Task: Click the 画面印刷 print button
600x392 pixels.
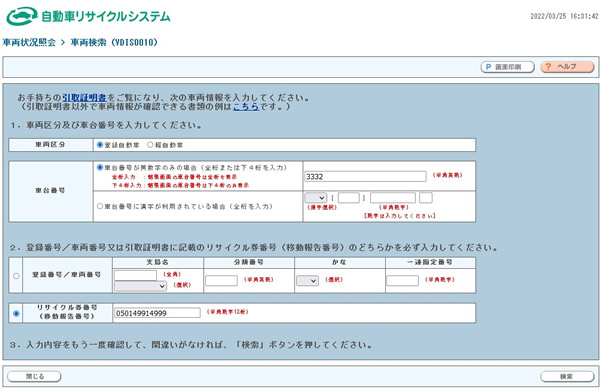Action: (507, 67)
